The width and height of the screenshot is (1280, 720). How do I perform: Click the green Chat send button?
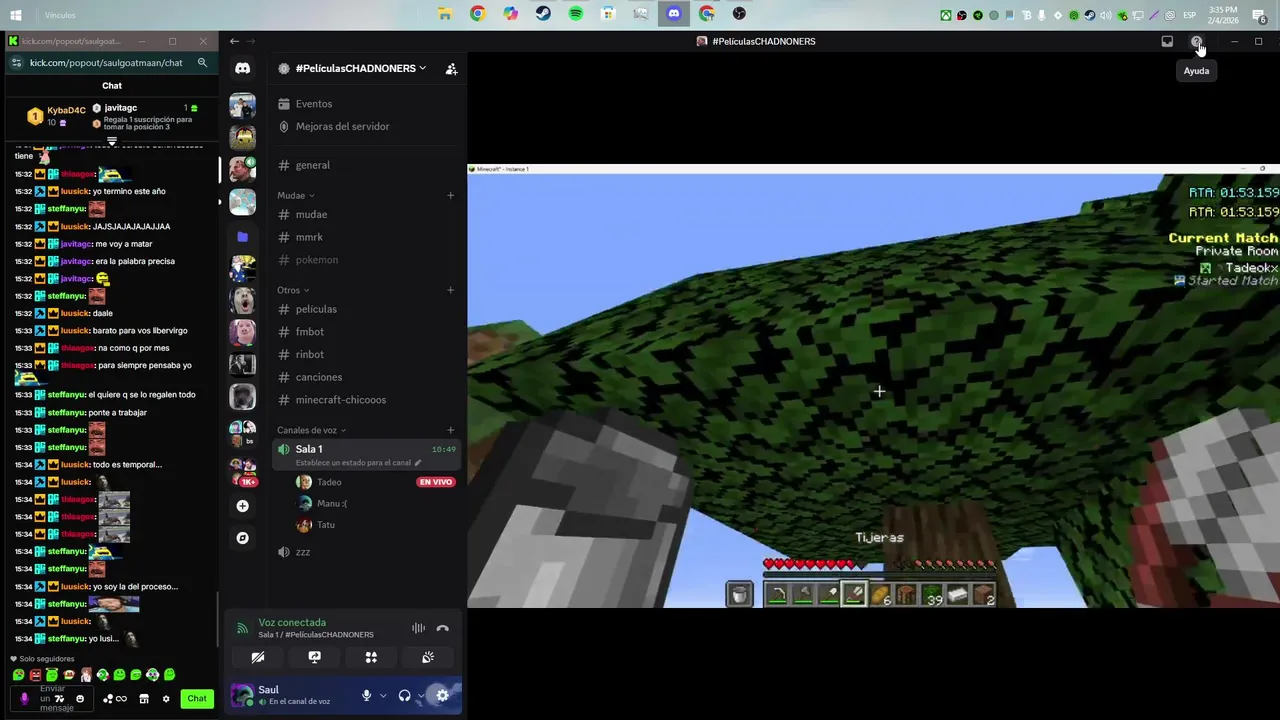[x=197, y=699]
